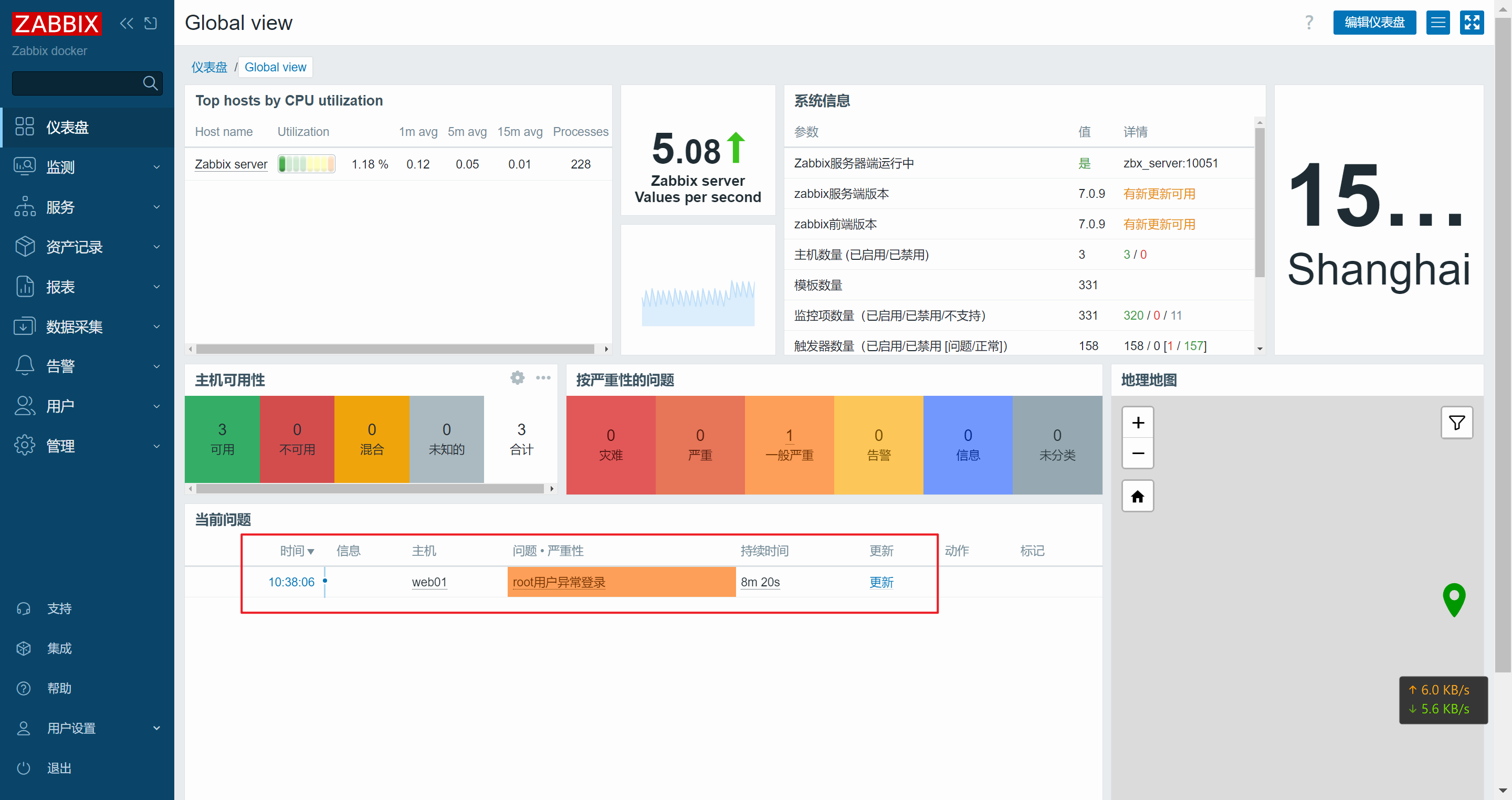Toggle the chevron beside 数据采集
The width and height of the screenshot is (1512, 800).
click(x=156, y=327)
